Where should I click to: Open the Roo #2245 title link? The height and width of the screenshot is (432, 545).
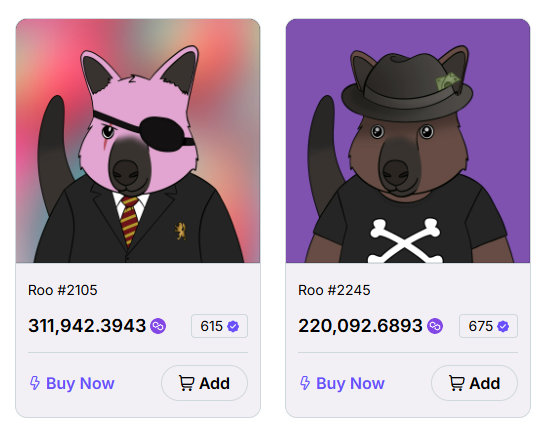click(x=334, y=290)
